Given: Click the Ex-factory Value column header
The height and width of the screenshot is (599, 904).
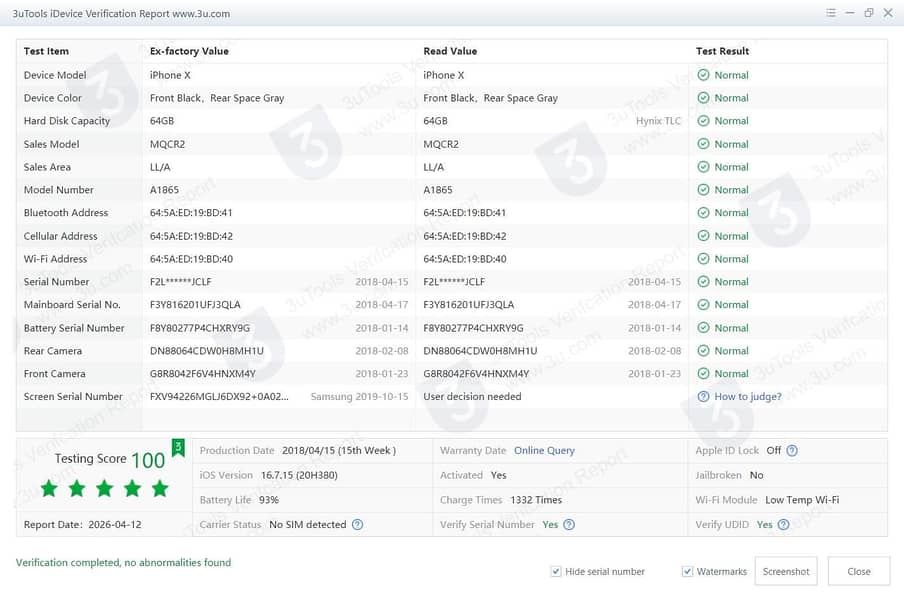Looking at the screenshot, I should [x=189, y=51].
